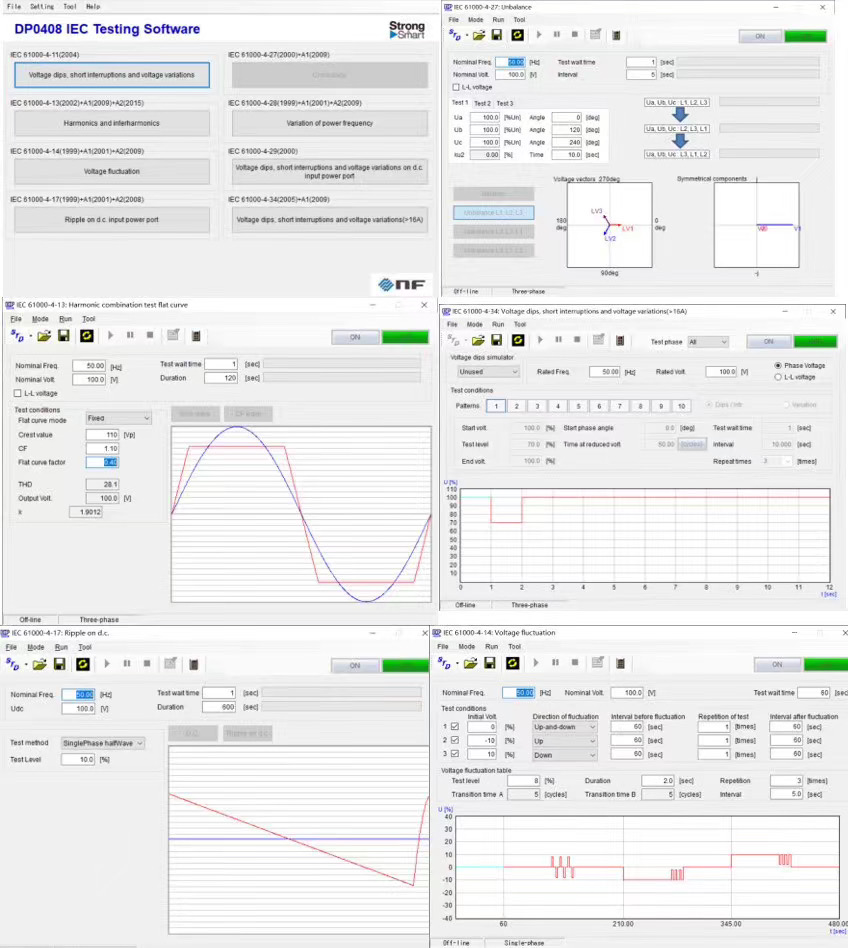848x948 pixels.
Task: Open the Setting menu in DP0408 main window
Action: coord(42,6)
